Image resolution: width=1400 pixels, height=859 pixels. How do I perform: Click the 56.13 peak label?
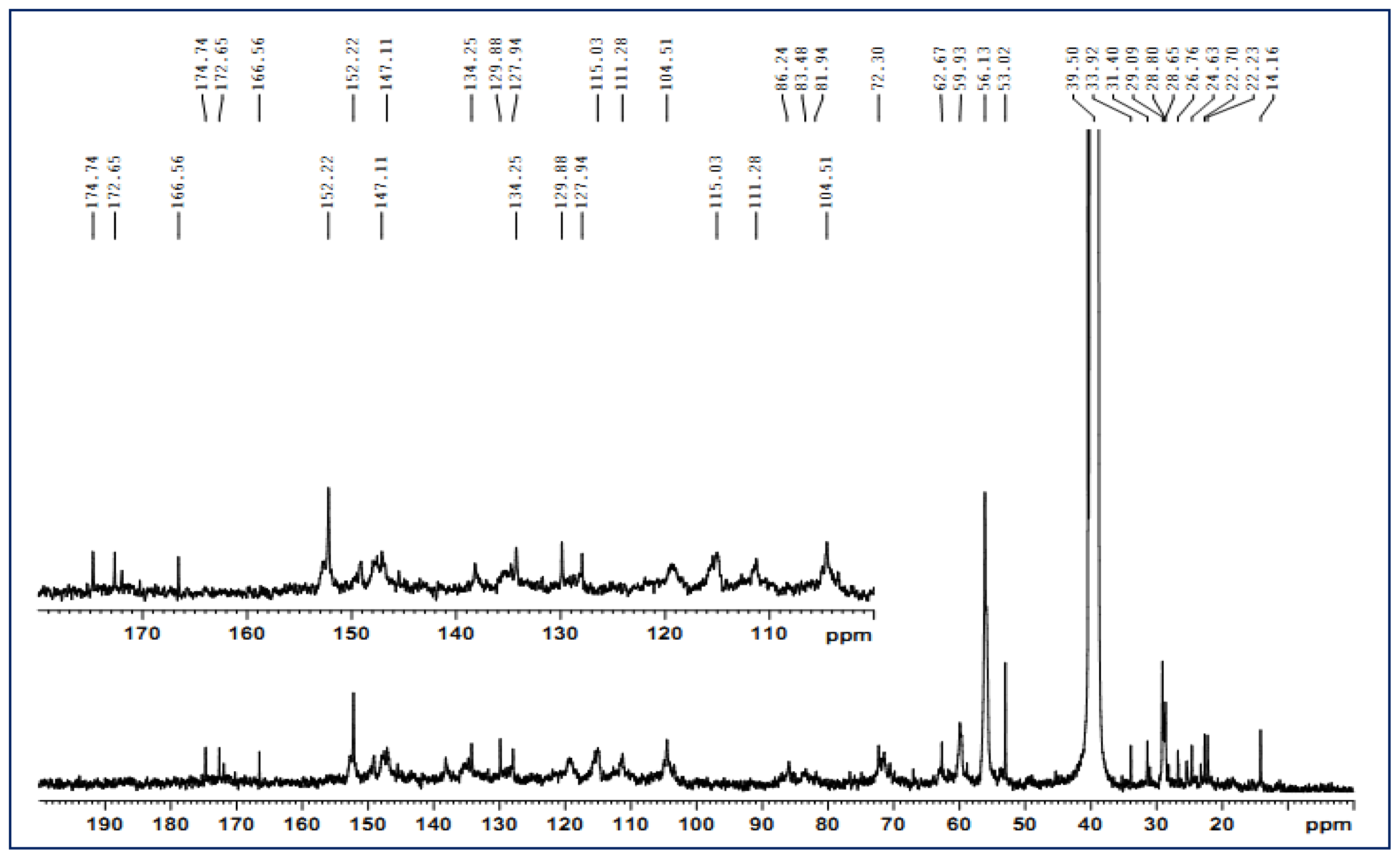pyautogui.click(x=985, y=69)
